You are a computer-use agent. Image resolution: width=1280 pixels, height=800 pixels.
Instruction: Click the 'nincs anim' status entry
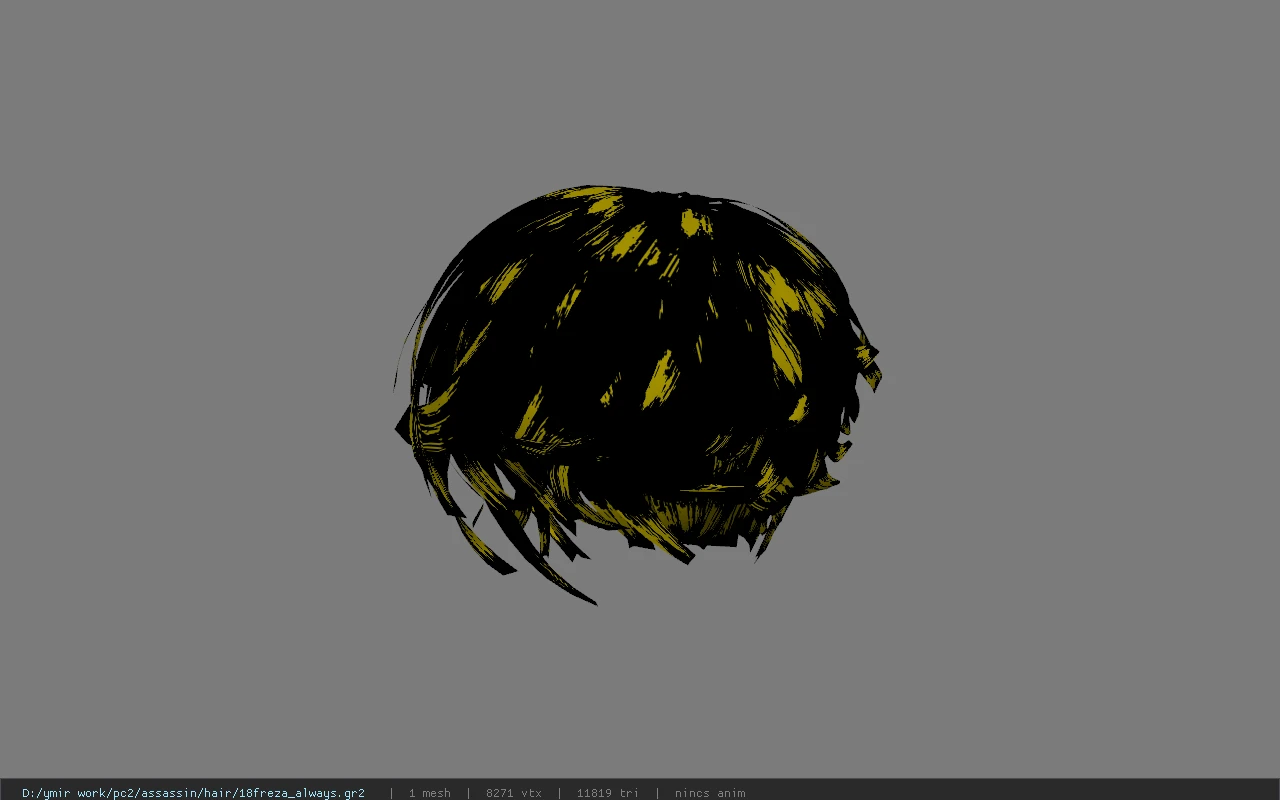709,793
